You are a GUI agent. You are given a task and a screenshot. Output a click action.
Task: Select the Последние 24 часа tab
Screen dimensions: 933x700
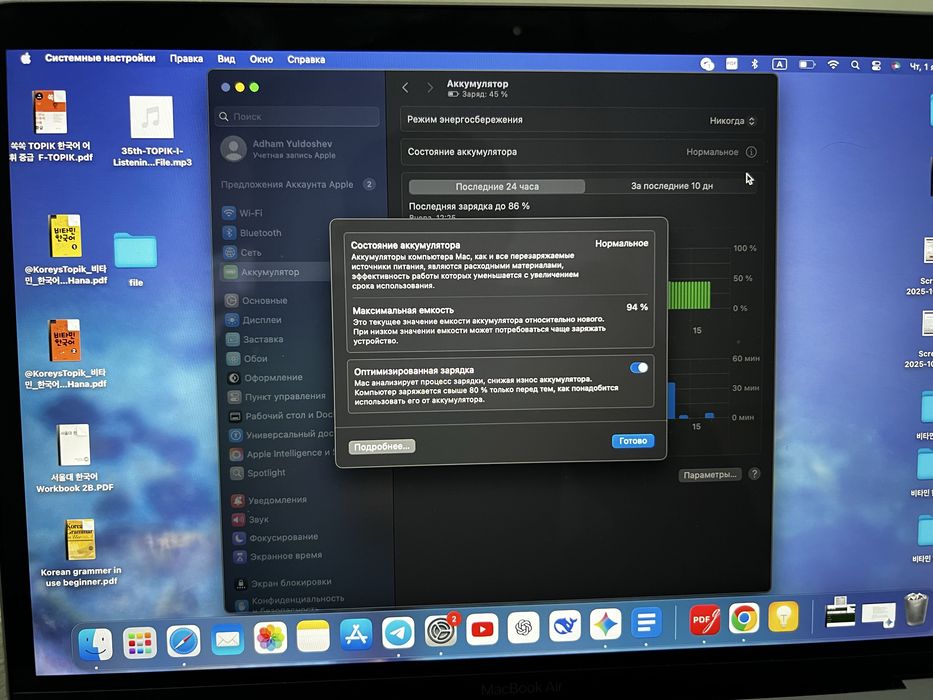point(497,186)
